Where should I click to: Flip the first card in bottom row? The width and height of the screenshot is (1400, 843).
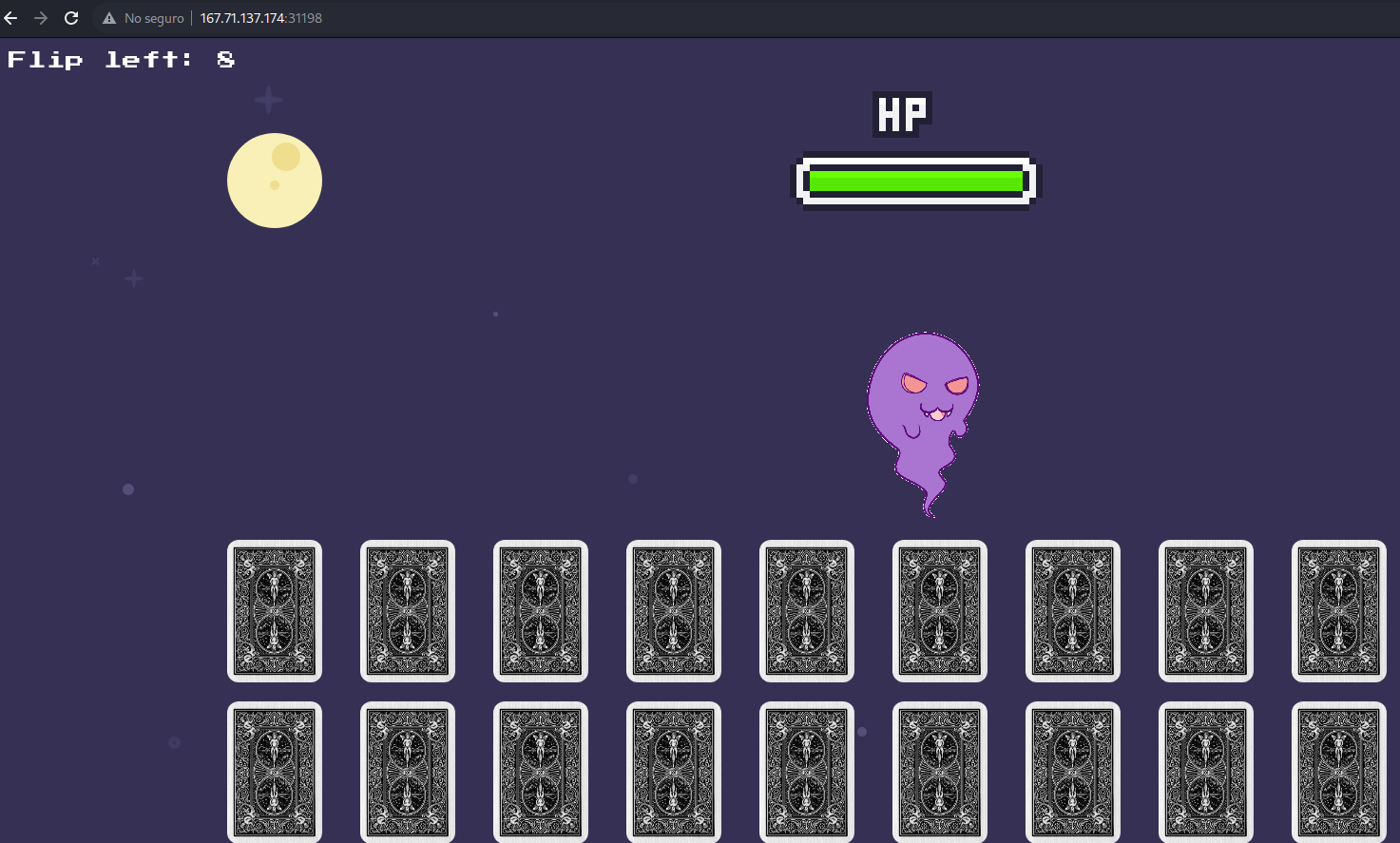275,771
